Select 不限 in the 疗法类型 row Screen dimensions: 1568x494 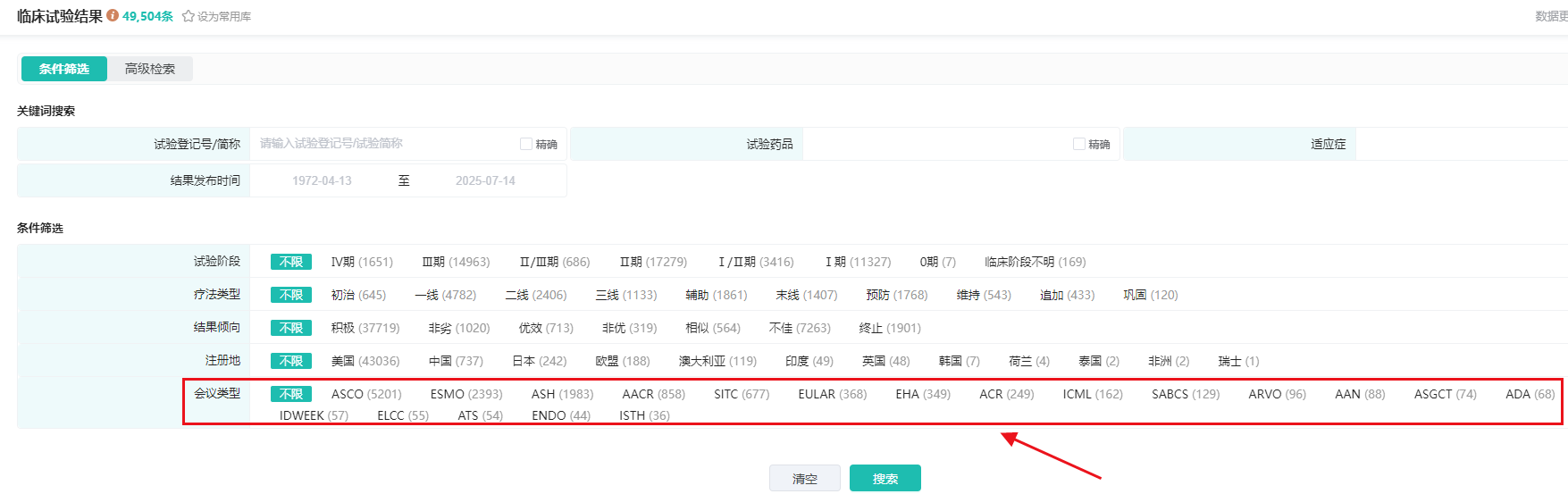tap(291, 295)
